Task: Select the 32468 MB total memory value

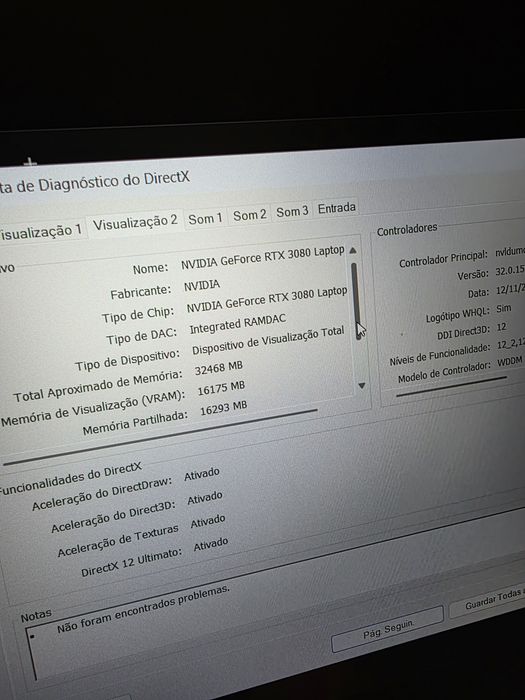Action: [218, 368]
